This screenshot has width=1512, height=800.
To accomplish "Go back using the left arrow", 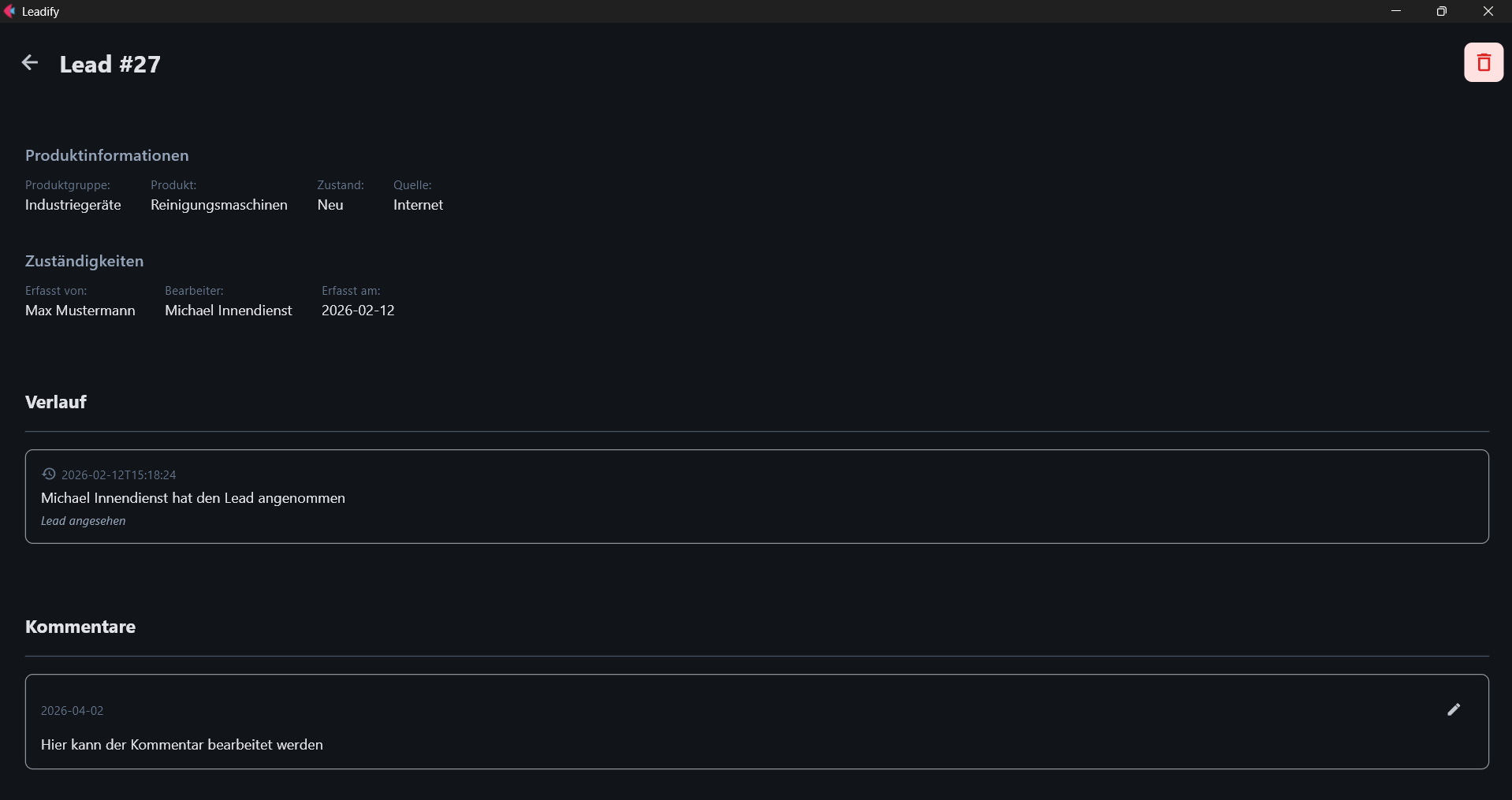I will coord(30,63).
